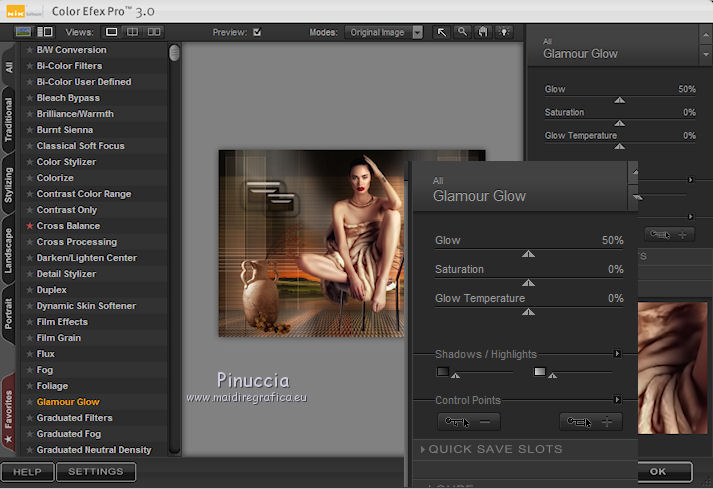Click the add control point button
Viewport: 713px width, 489px height.
pyautogui.click(x=590, y=422)
